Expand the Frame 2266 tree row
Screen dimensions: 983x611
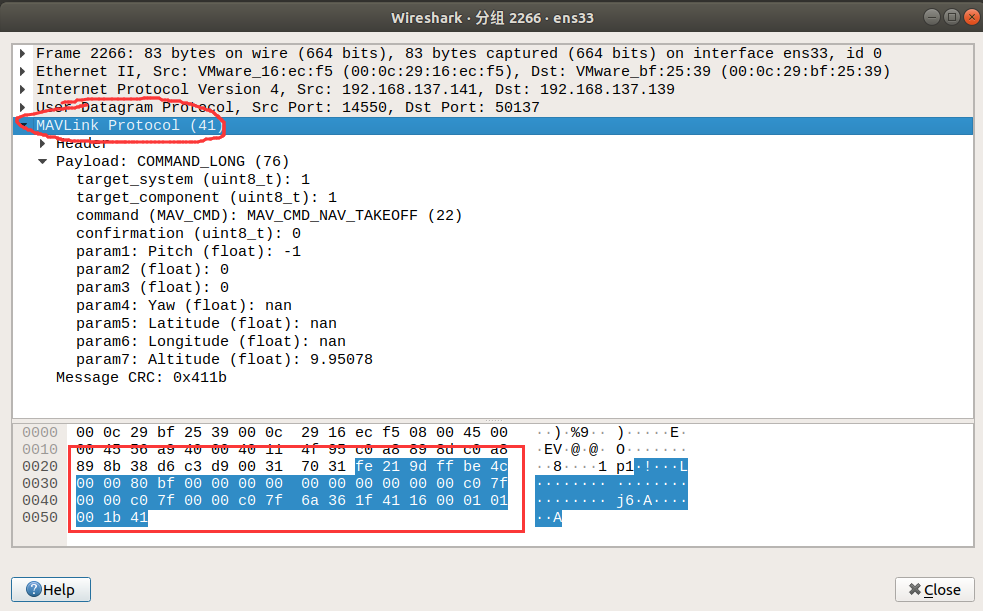[x=23, y=53]
